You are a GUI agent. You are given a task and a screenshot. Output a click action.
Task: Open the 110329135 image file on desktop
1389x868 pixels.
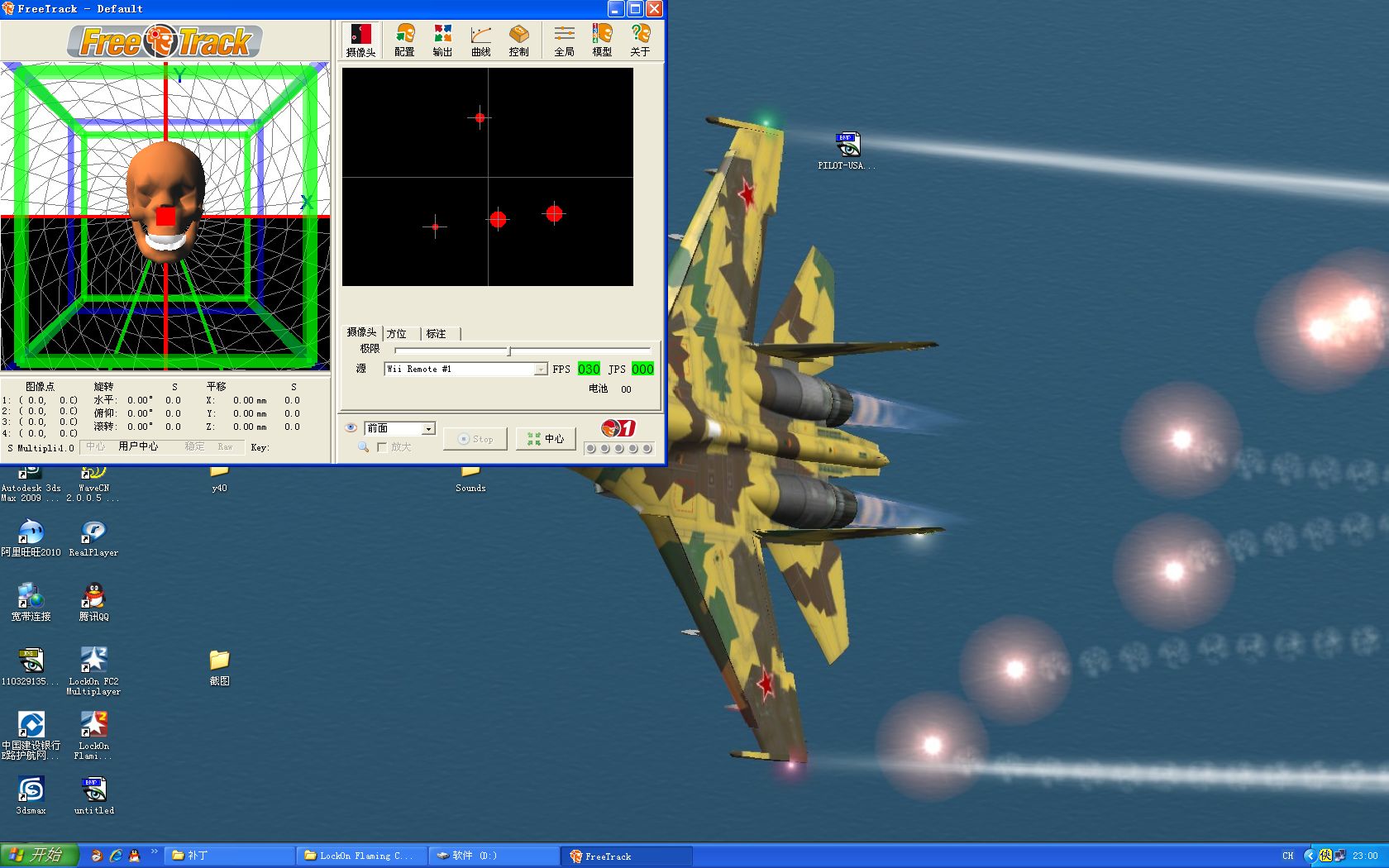(x=31, y=667)
